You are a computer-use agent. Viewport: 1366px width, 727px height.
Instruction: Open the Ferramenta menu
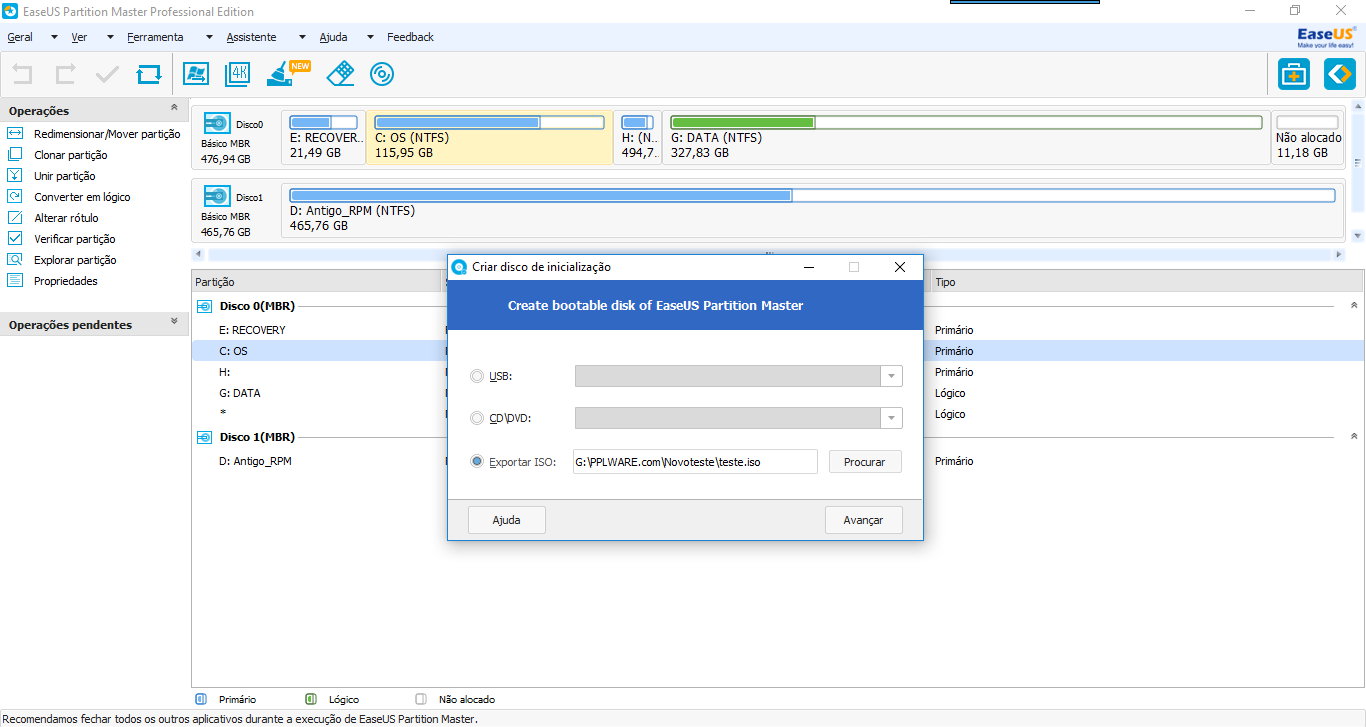coord(155,37)
